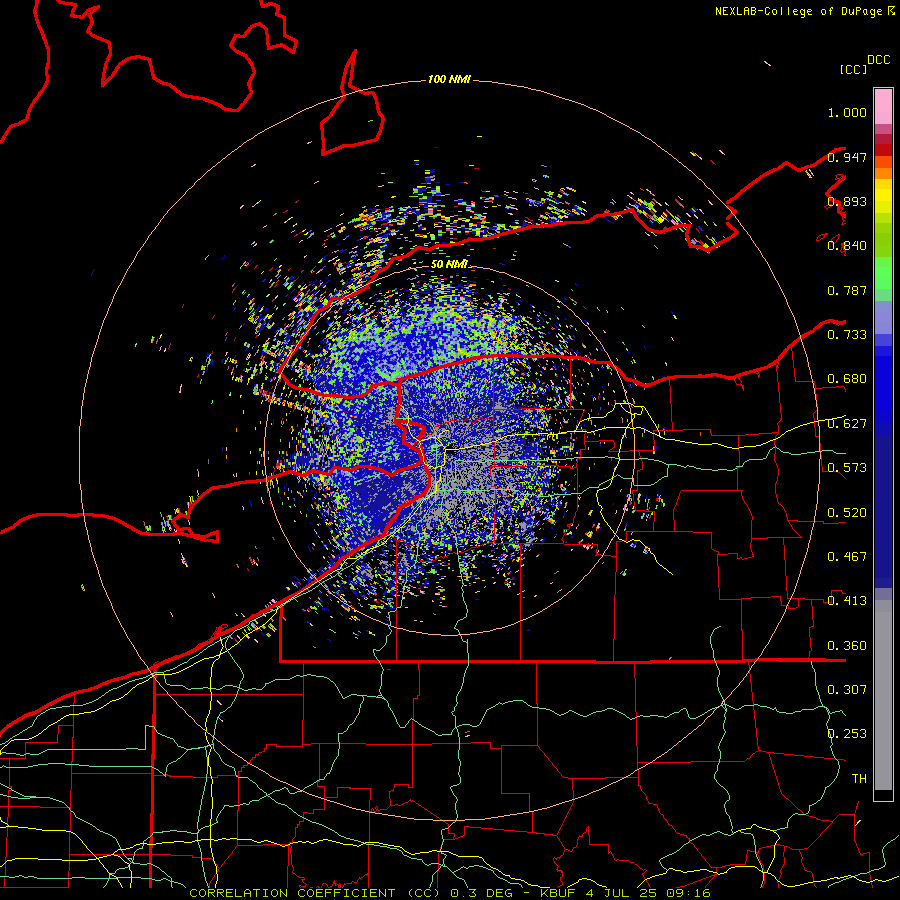Click the [CC] units label
The height and width of the screenshot is (900, 900).
tap(854, 69)
